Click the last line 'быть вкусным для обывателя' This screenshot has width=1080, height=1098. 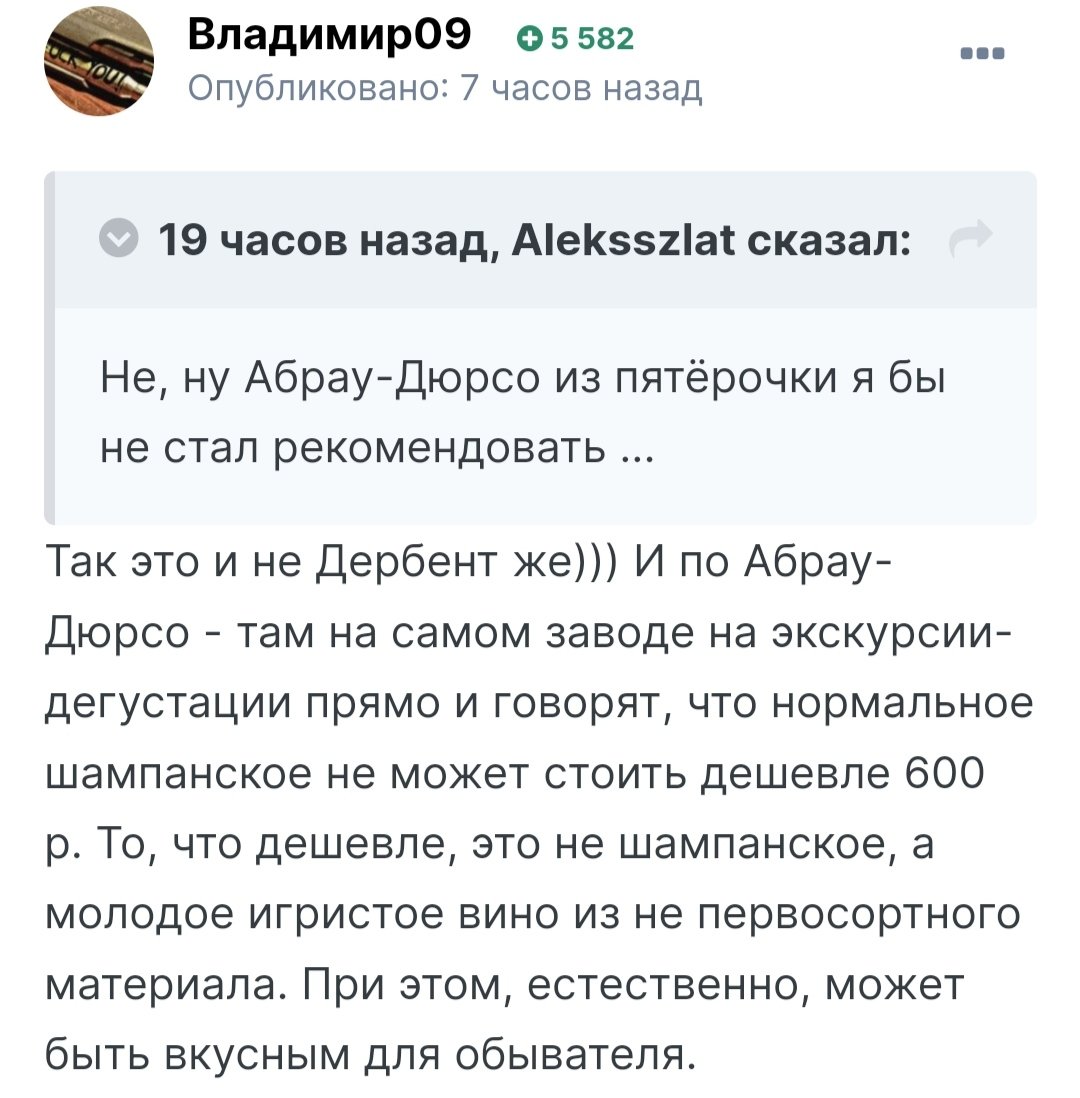pos(371,1054)
